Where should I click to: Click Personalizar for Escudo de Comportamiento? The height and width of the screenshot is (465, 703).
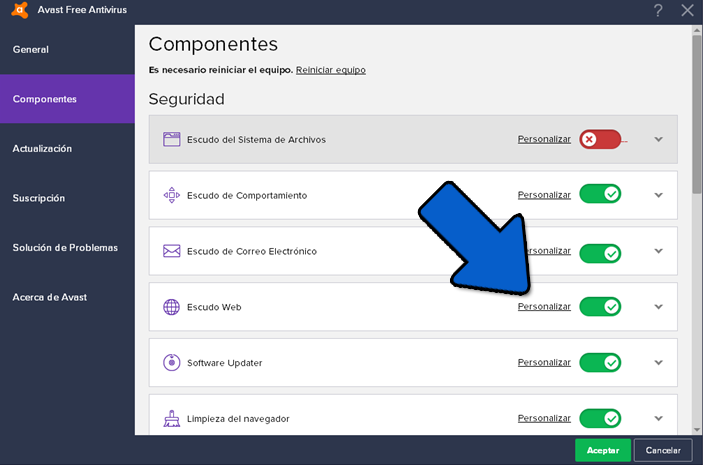coord(544,195)
